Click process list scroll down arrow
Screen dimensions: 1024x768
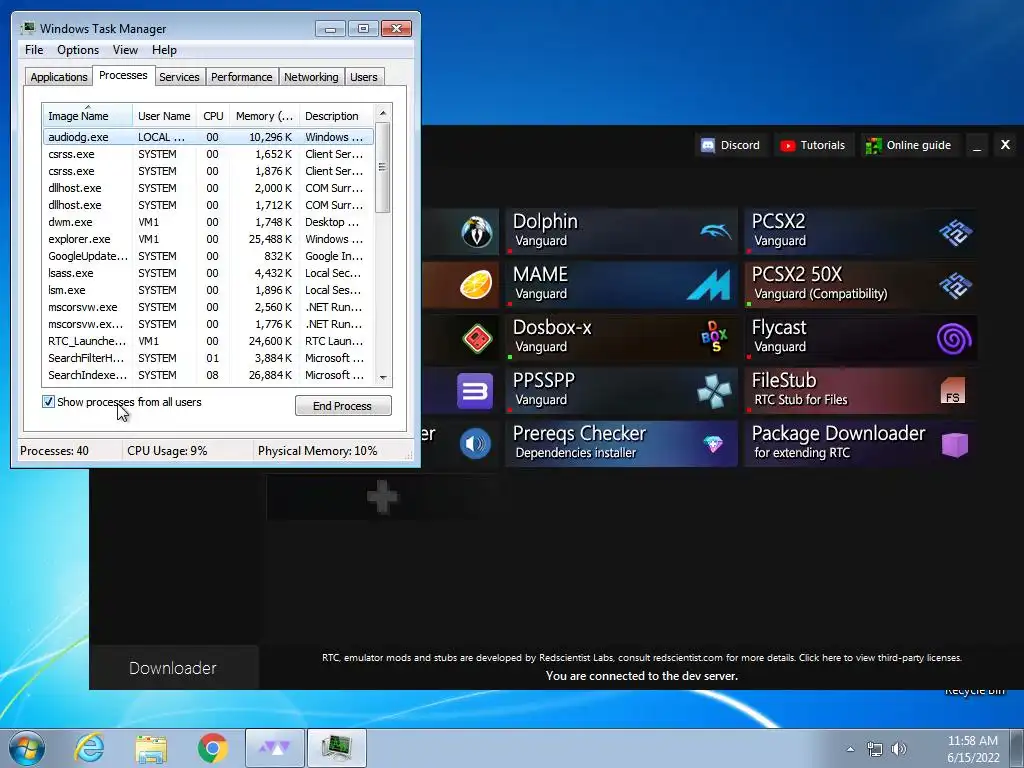click(383, 377)
